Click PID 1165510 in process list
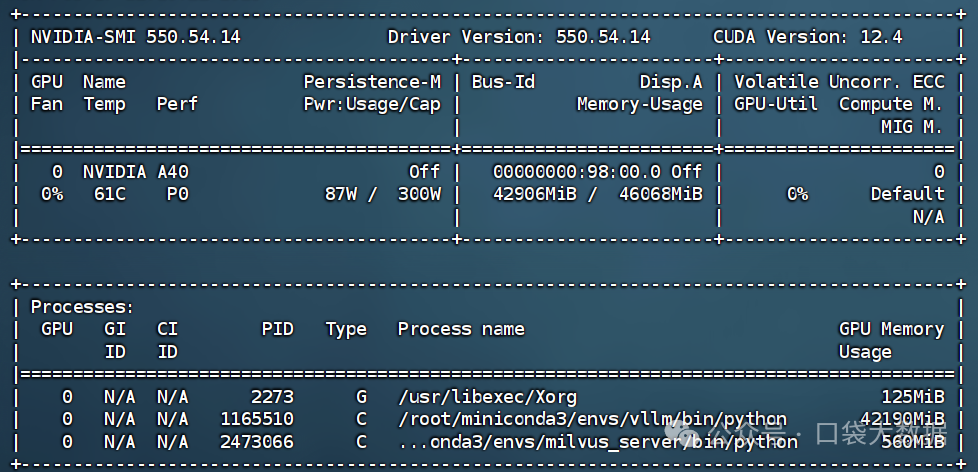This screenshot has height=472, width=978. pyautogui.click(x=257, y=418)
